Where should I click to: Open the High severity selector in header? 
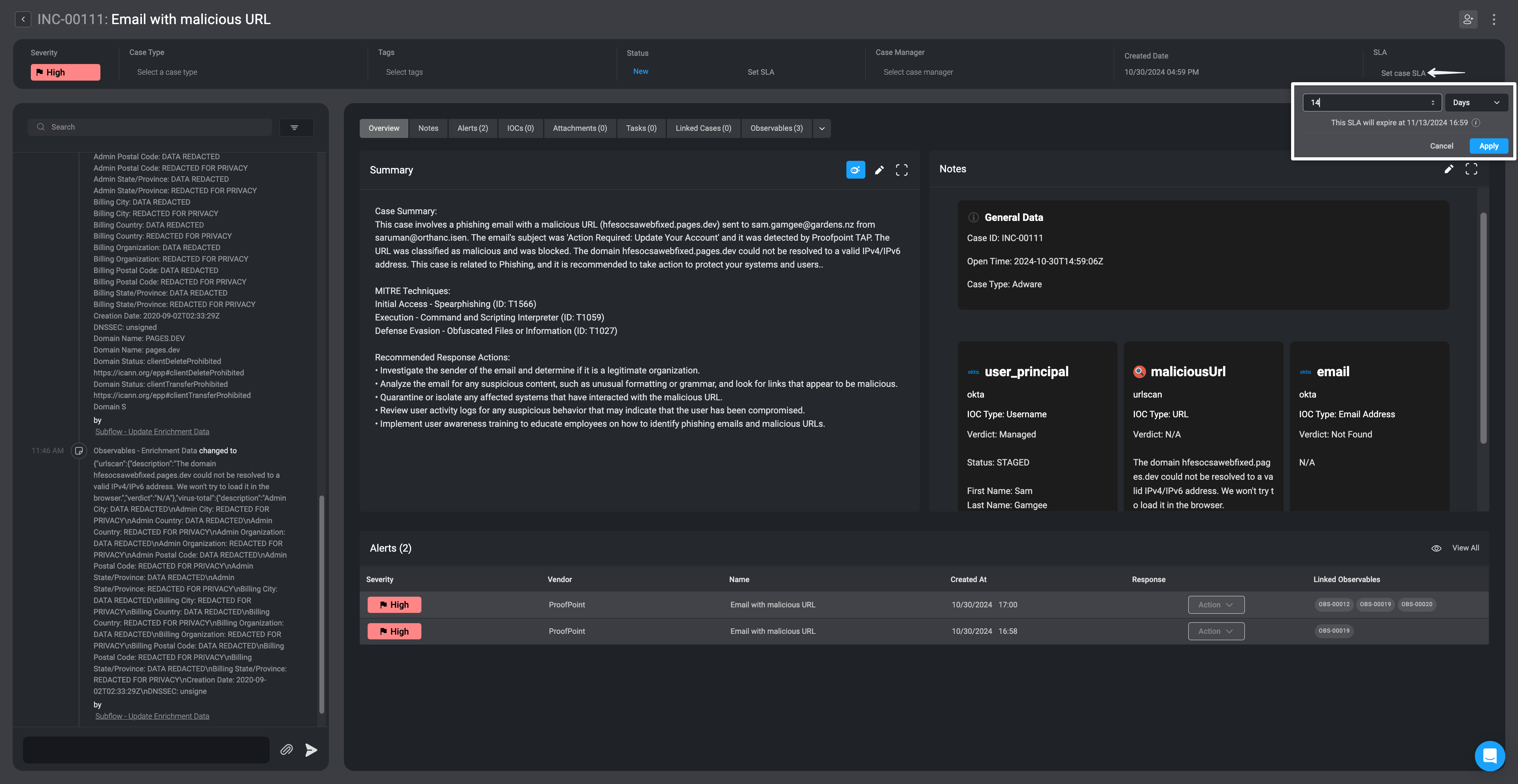pyautogui.click(x=65, y=72)
